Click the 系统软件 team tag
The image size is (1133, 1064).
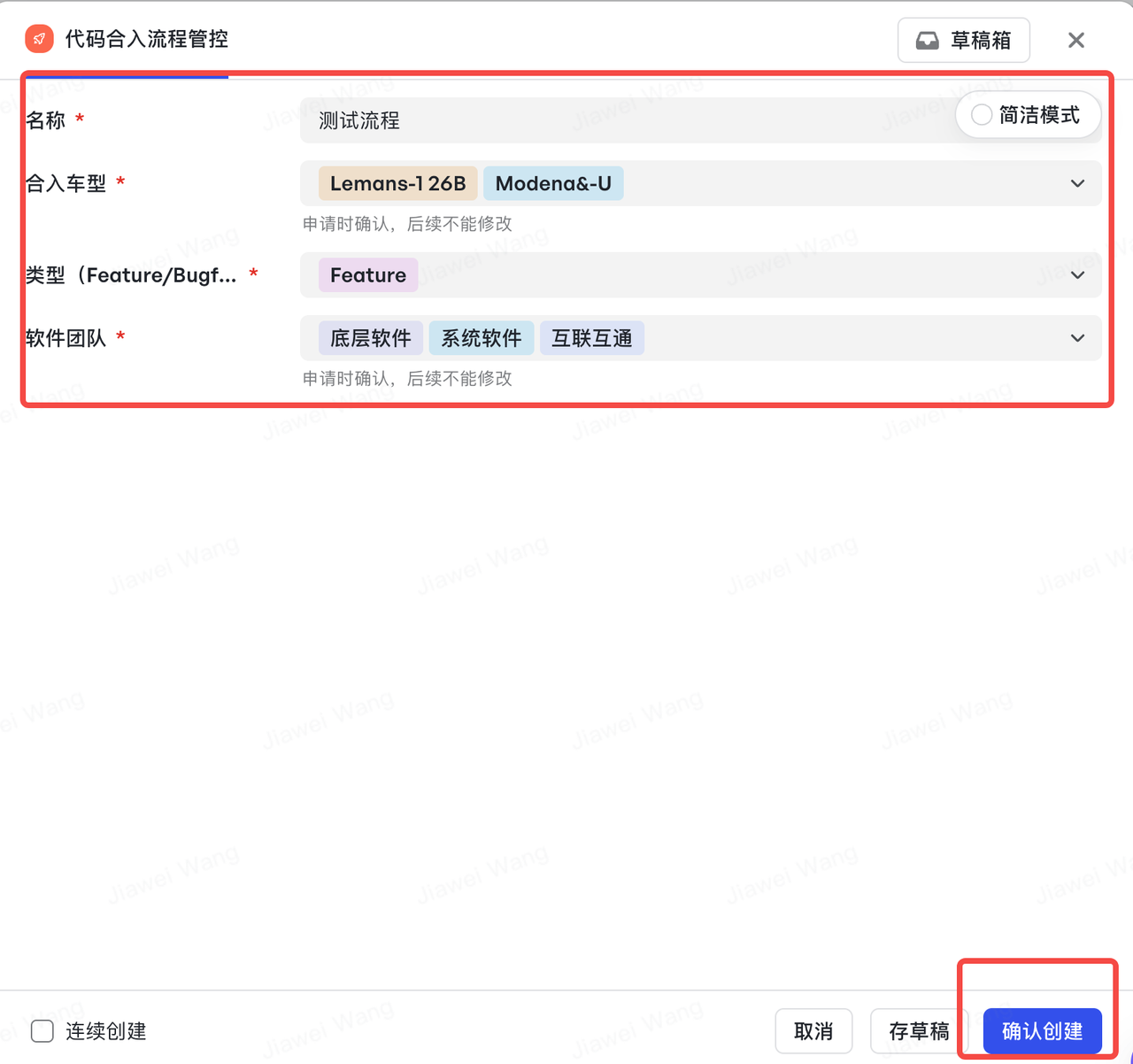(482, 338)
